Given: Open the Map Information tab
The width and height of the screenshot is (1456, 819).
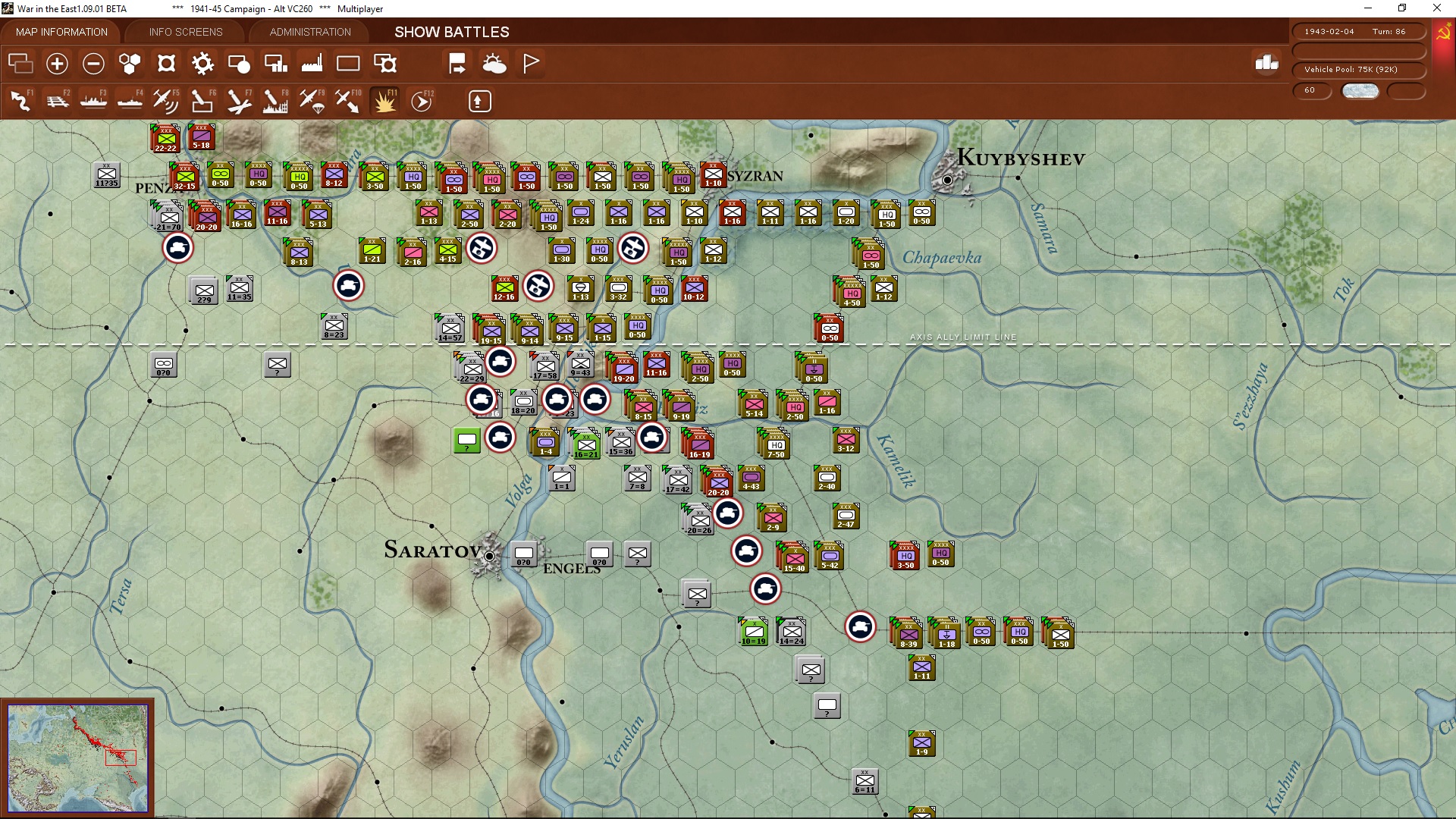Looking at the screenshot, I should point(61,32).
